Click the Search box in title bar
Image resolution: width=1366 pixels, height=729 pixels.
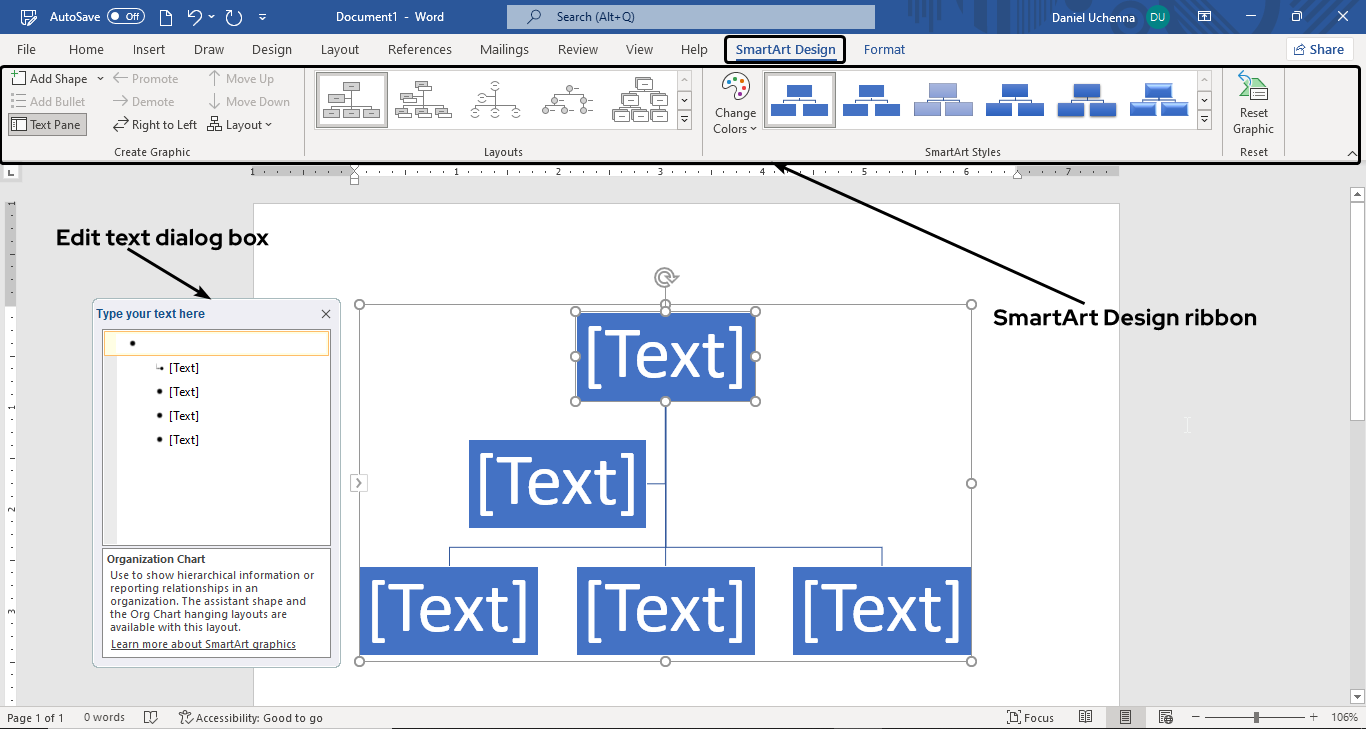690,17
